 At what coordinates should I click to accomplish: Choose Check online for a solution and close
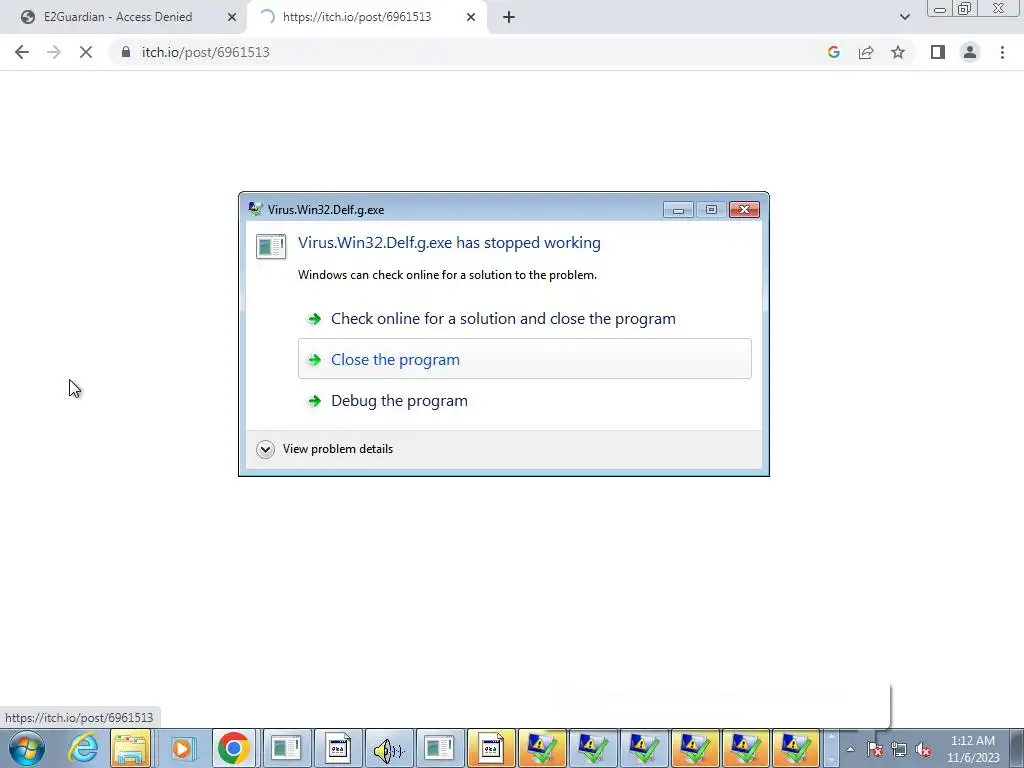click(x=524, y=319)
